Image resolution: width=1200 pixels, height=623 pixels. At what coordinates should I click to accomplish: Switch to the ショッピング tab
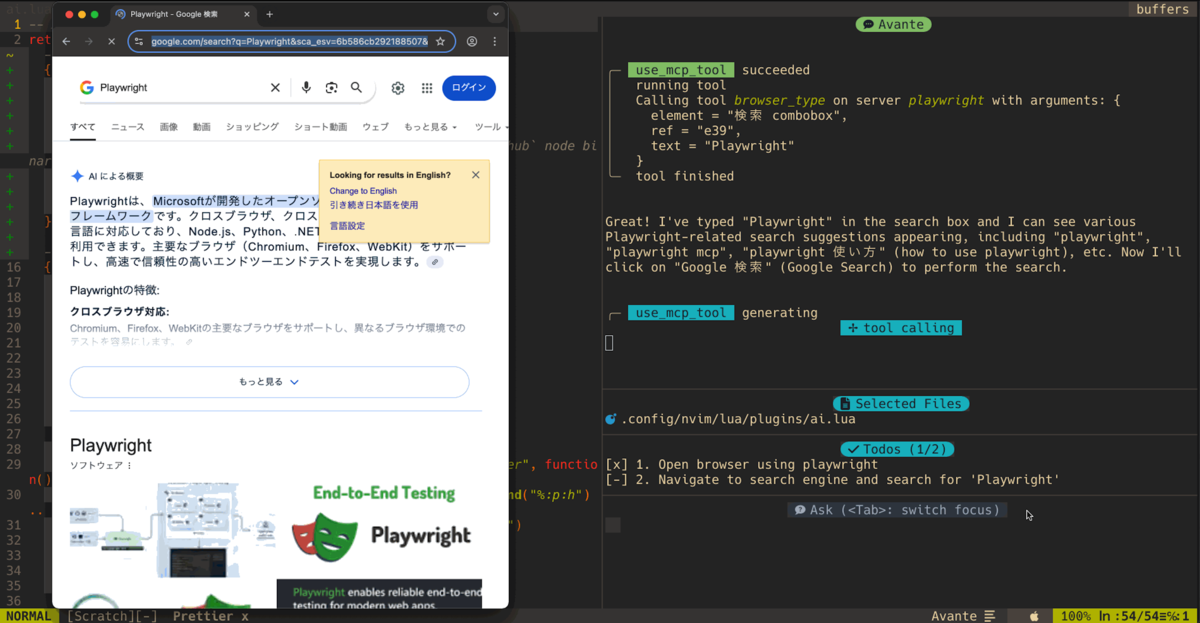click(x=252, y=127)
